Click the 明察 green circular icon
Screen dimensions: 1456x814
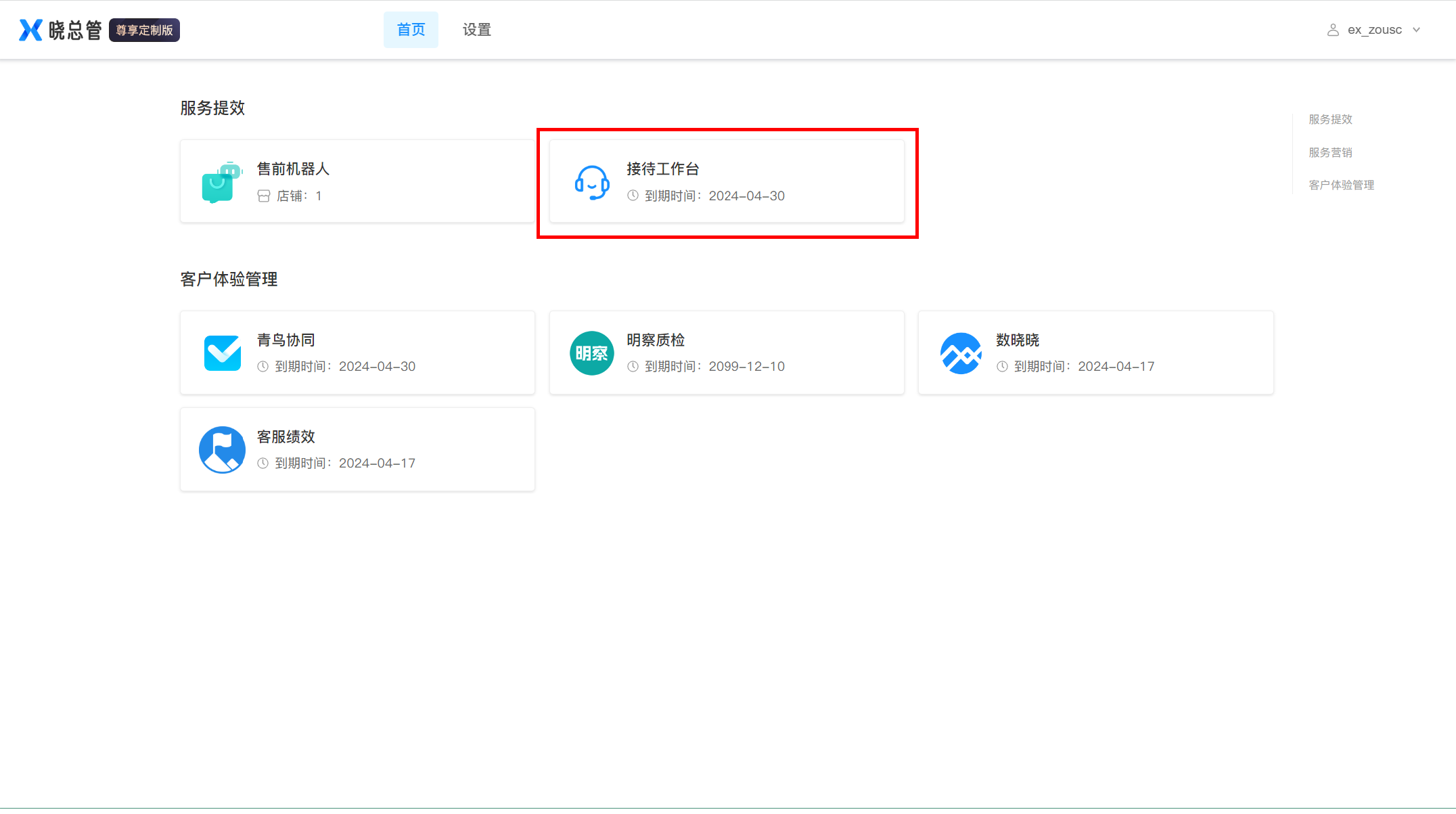592,353
